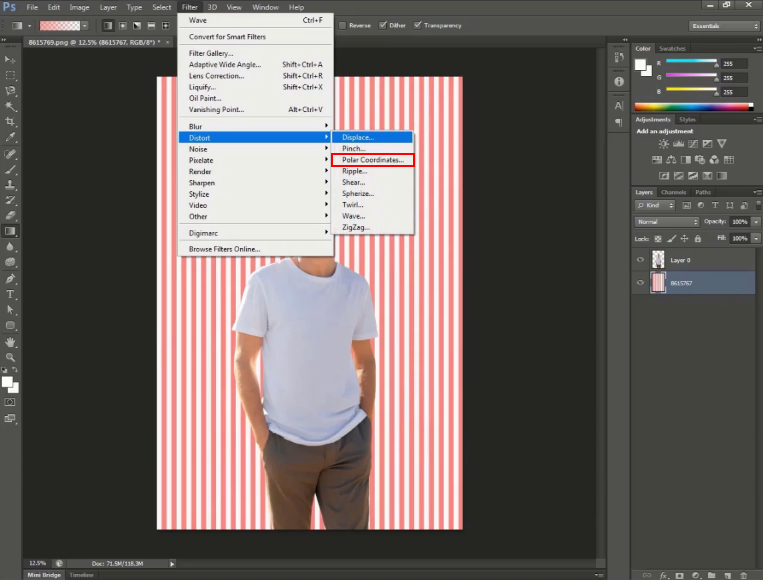This screenshot has width=763, height=580.
Task: Open the Normal blend mode dropdown
Action: pyautogui.click(x=667, y=222)
